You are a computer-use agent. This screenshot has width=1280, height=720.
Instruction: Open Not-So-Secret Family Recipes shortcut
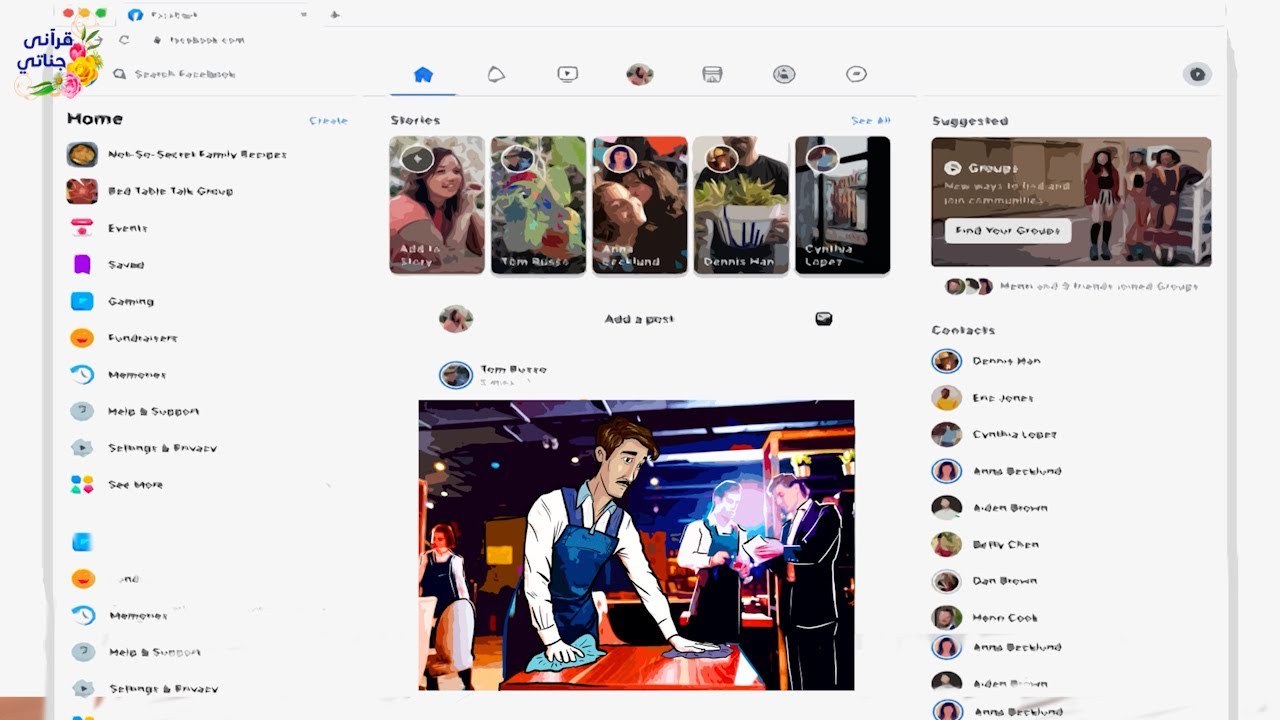177,155
